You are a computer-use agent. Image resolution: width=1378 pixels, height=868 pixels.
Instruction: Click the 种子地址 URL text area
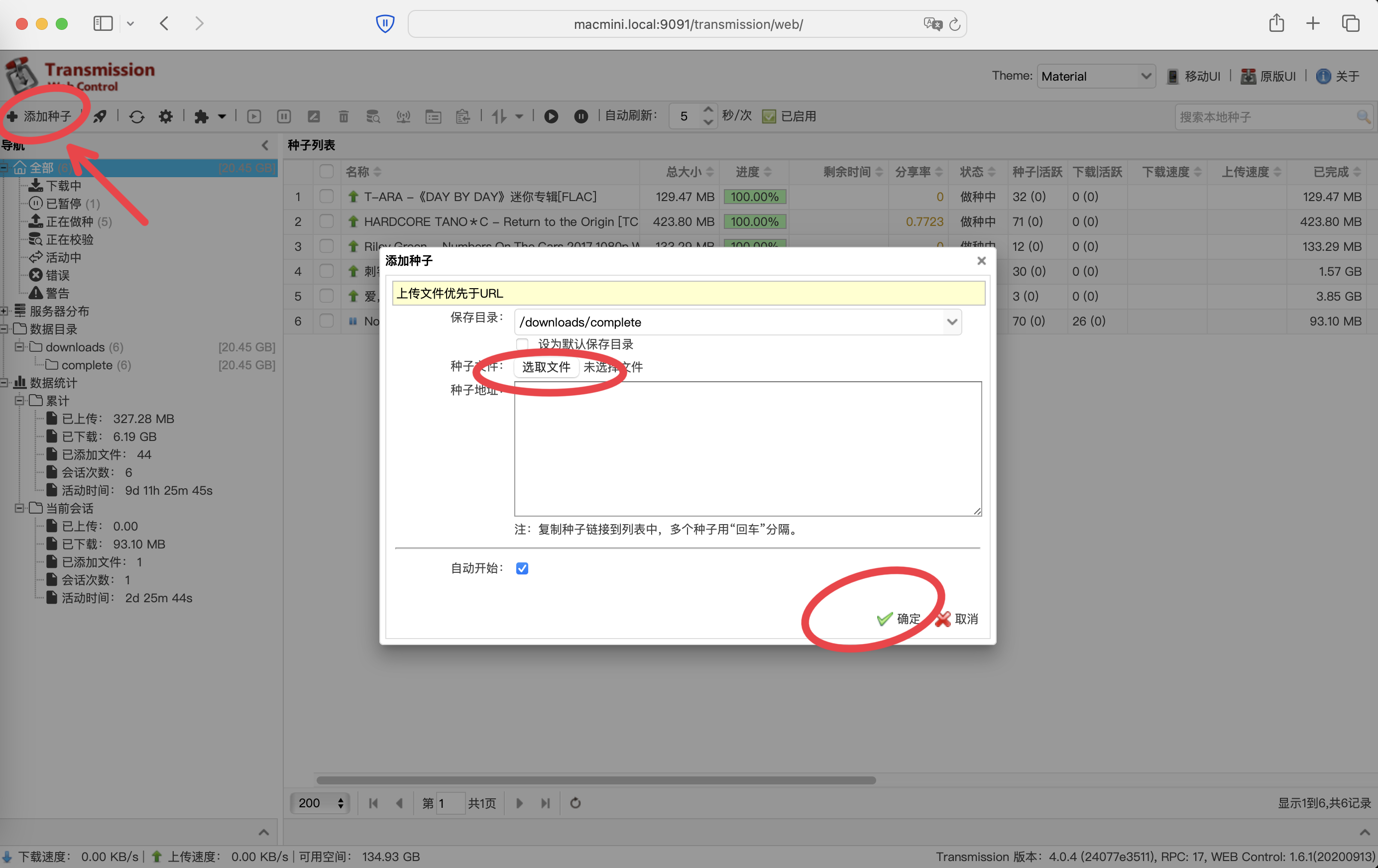click(747, 448)
